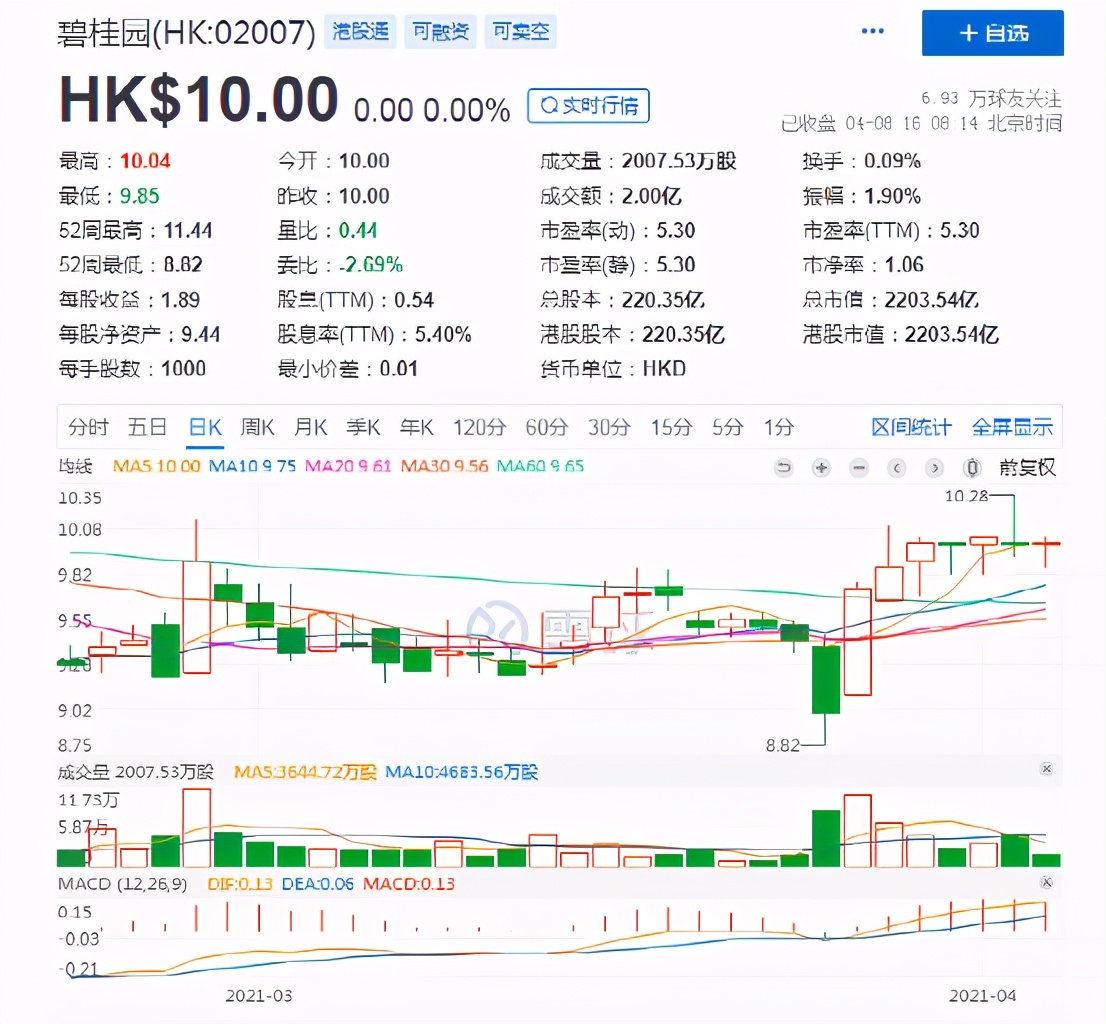
Task: Click the MA5 10.00 legend label
Action: tap(157, 466)
